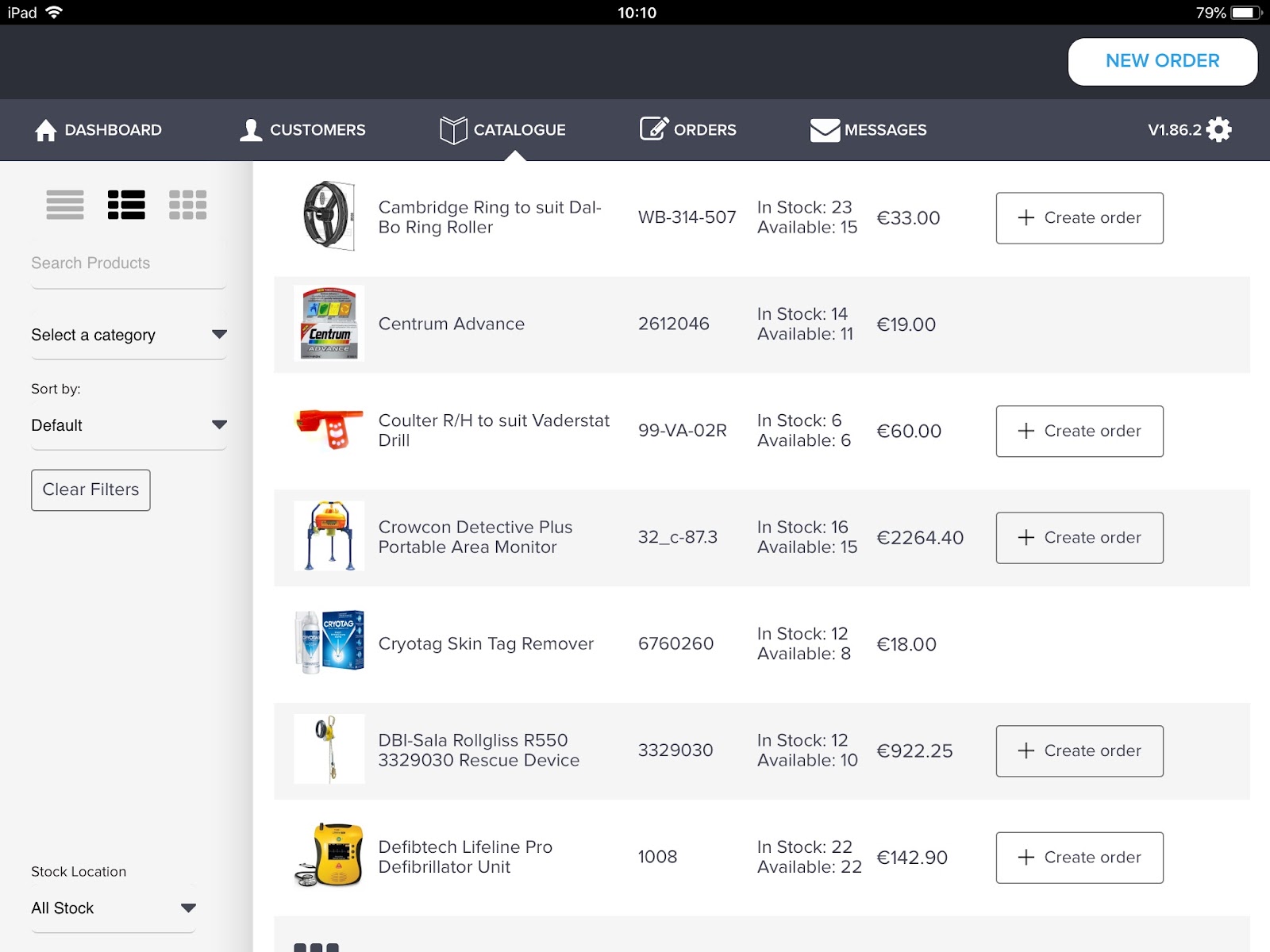This screenshot has width=1270, height=952.
Task: Tap the plus icon for Crowcon Detective Plus
Action: (x=1026, y=538)
